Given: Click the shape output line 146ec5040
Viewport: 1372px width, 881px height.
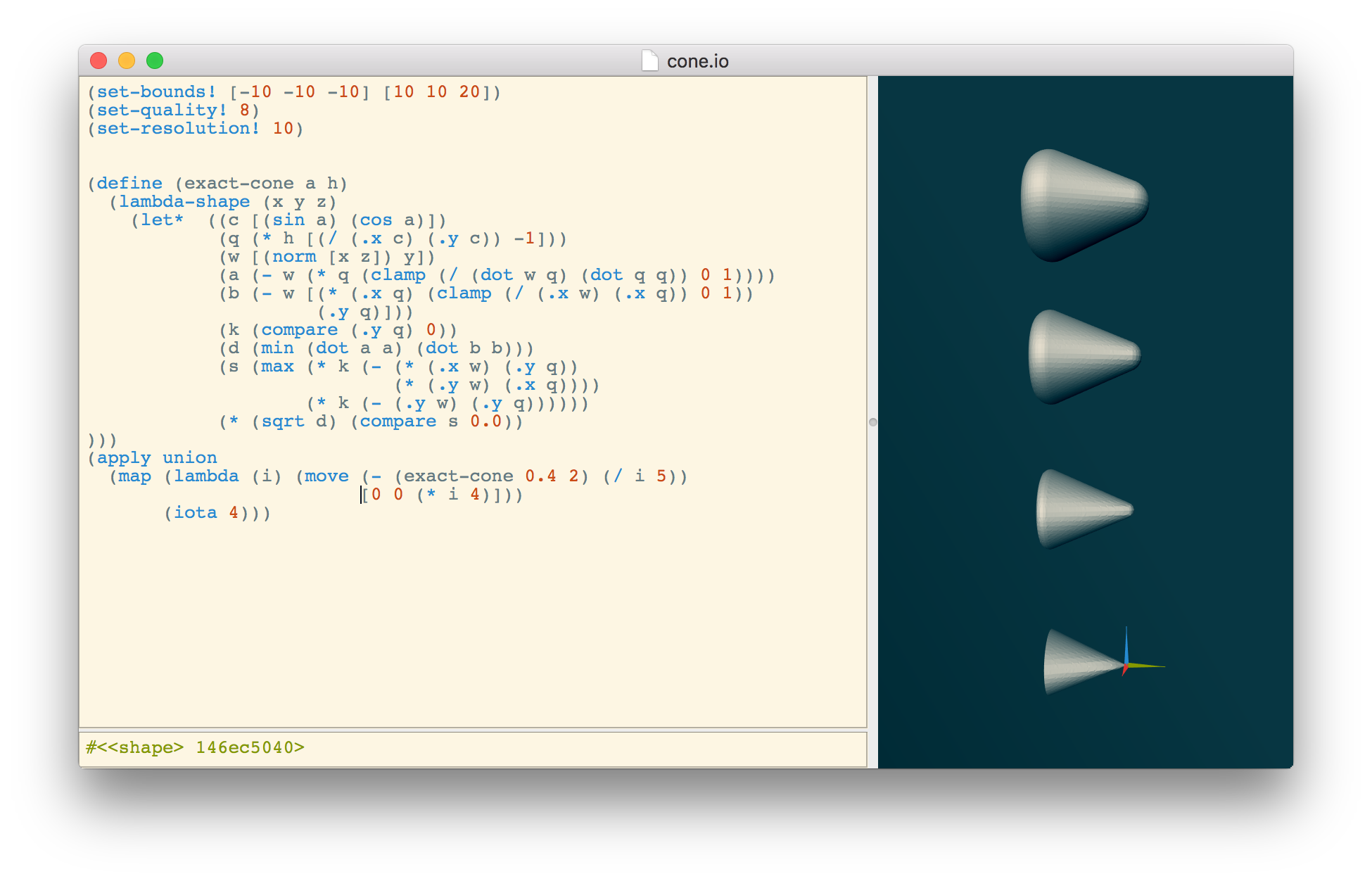Looking at the screenshot, I should [197, 747].
